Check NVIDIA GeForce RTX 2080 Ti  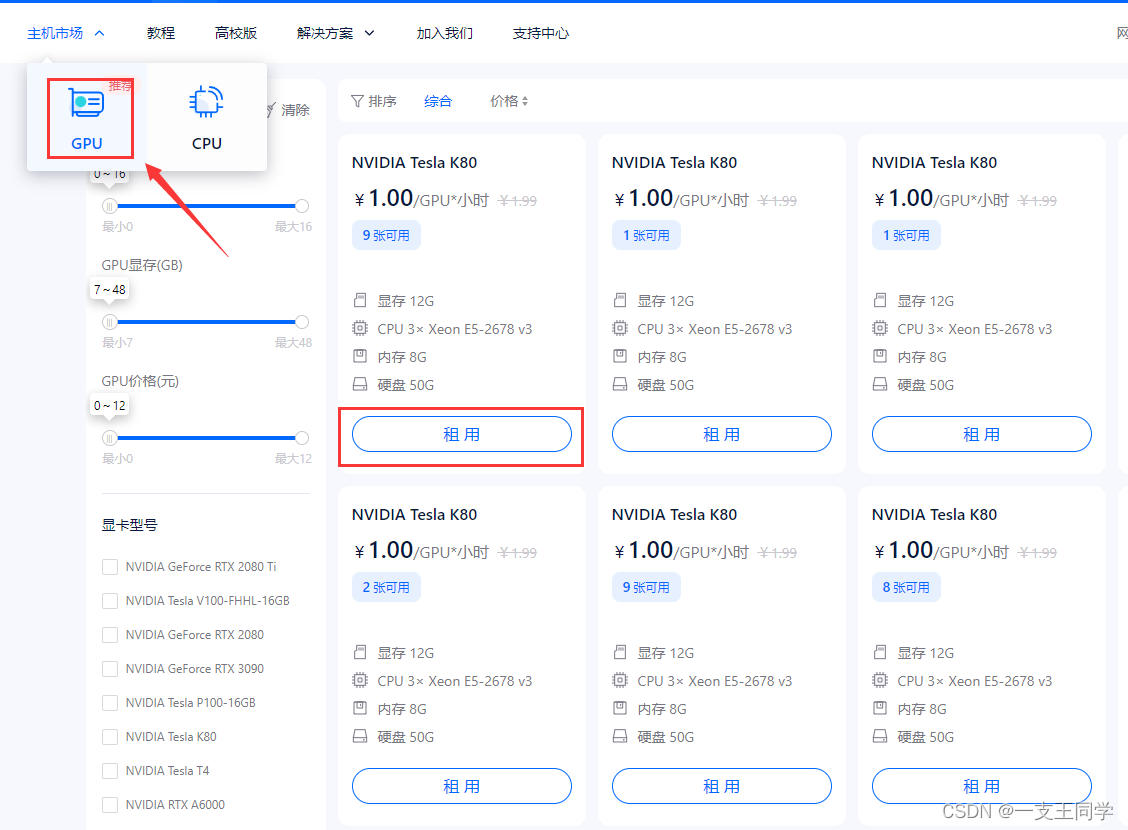[x=110, y=567]
